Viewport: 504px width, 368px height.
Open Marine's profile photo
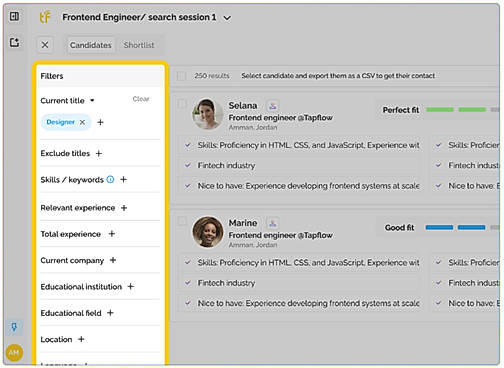click(x=207, y=232)
